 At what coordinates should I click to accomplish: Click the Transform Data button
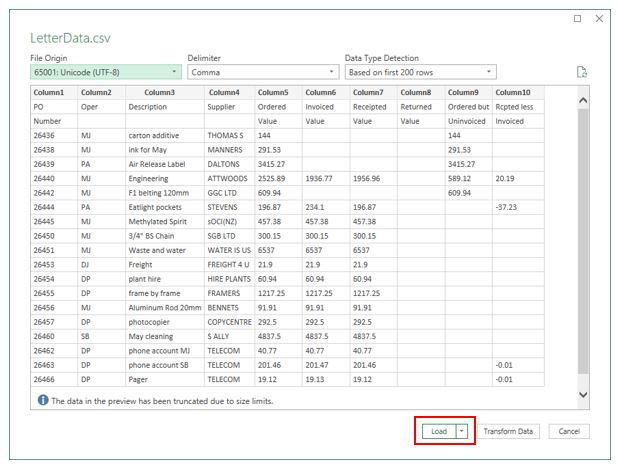(510, 431)
